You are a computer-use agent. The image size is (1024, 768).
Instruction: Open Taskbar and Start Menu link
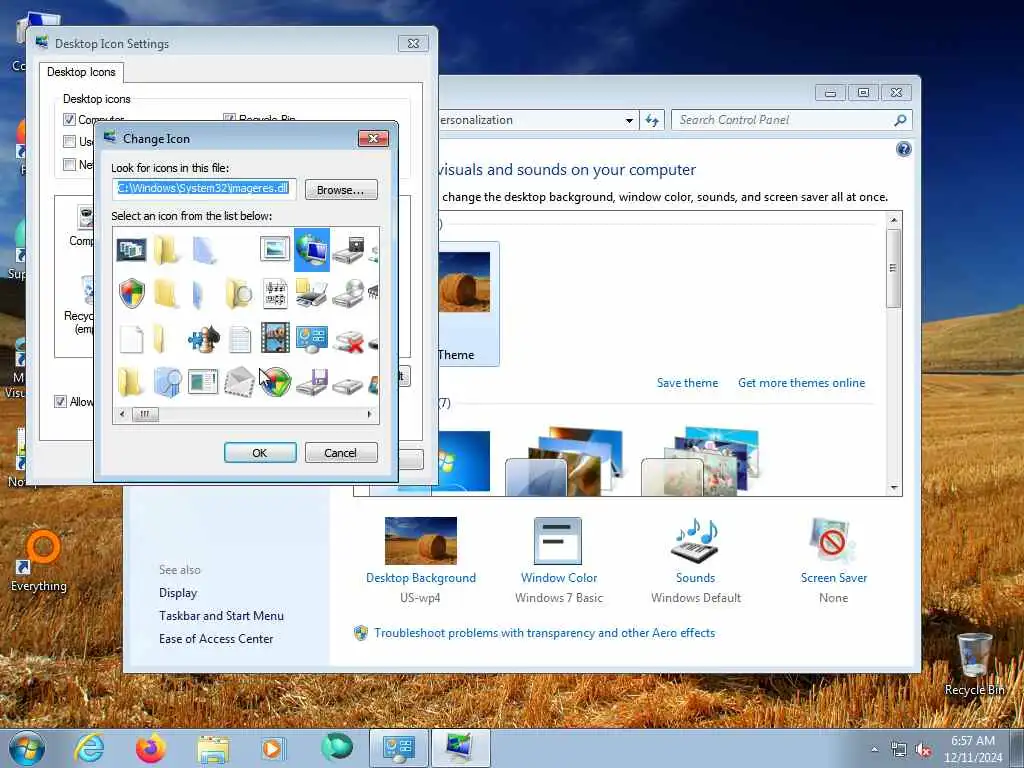pyautogui.click(x=221, y=616)
